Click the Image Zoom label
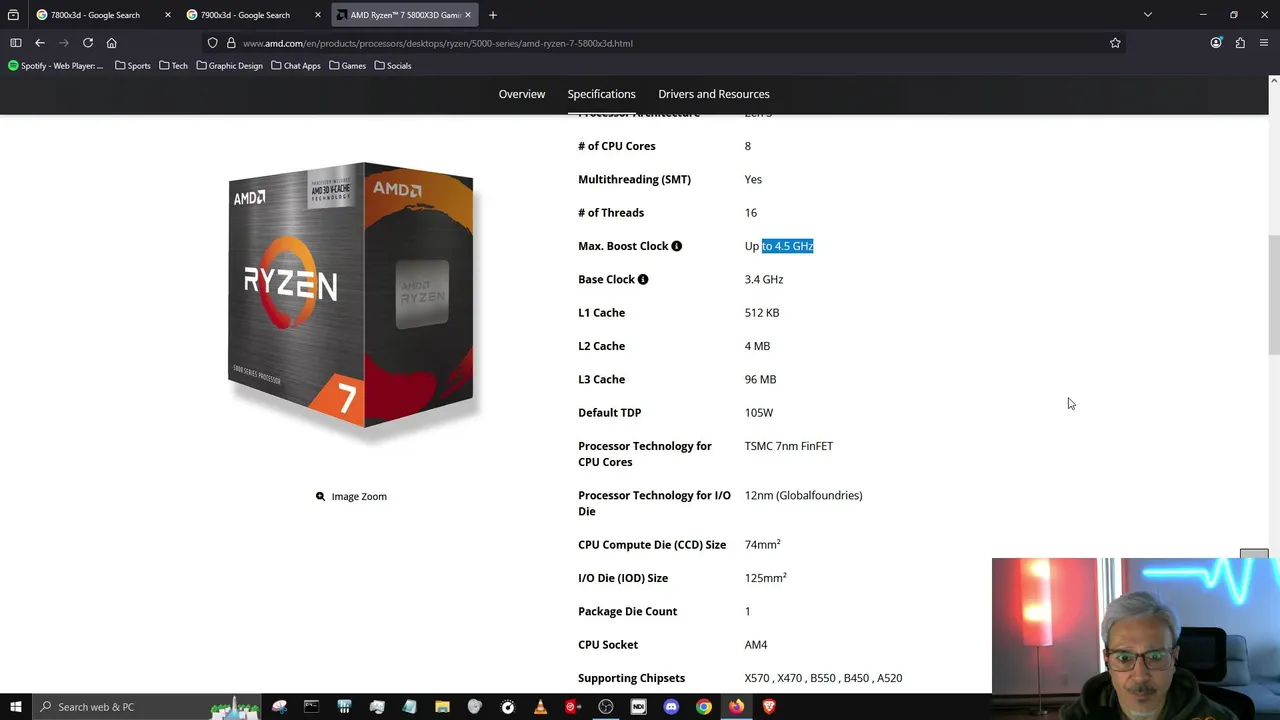The width and height of the screenshot is (1280, 720). [359, 496]
